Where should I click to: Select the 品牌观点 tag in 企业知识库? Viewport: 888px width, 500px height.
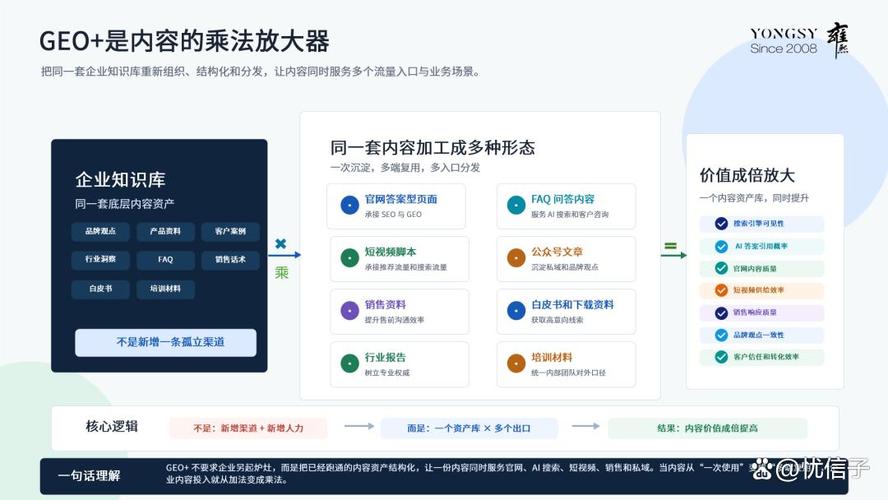[x=100, y=231]
